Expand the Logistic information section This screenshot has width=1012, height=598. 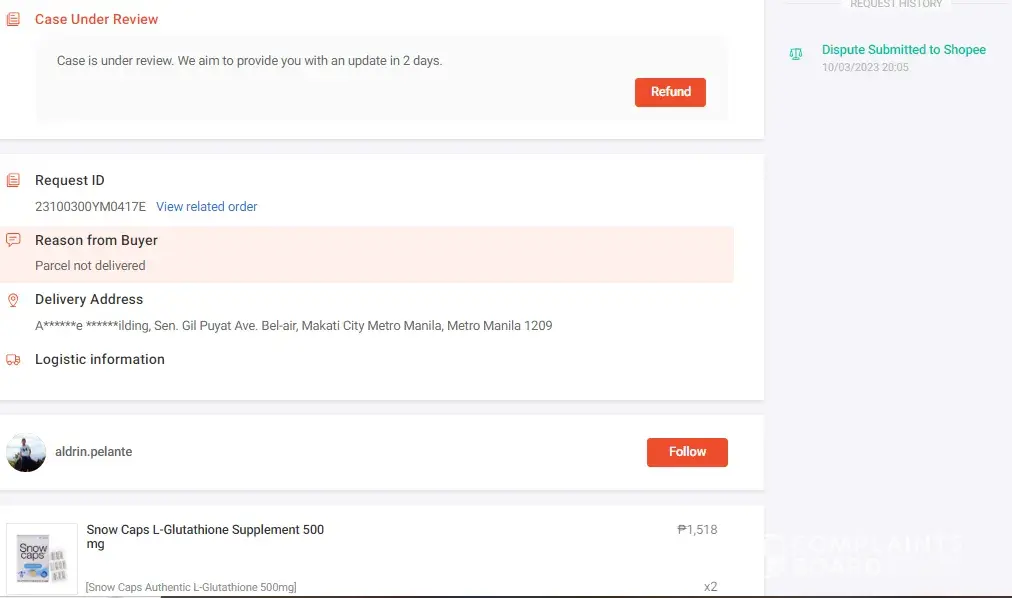(100, 360)
